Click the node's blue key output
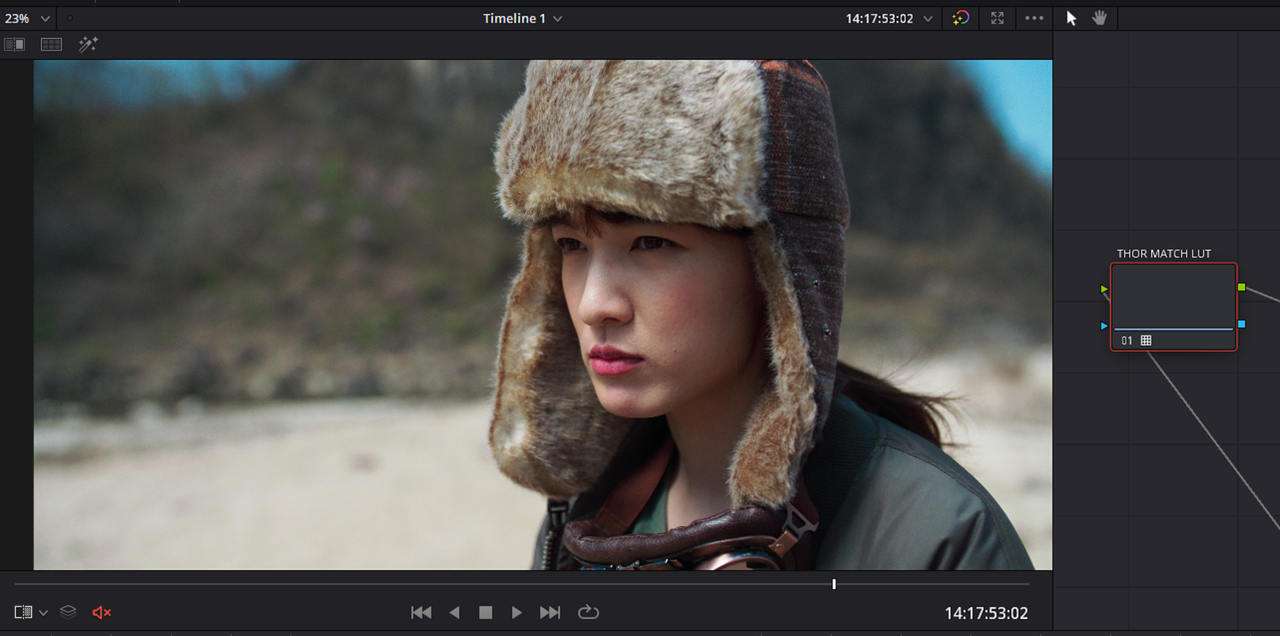The width and height of the screenshot is (1280, 636). point(1241,324)
